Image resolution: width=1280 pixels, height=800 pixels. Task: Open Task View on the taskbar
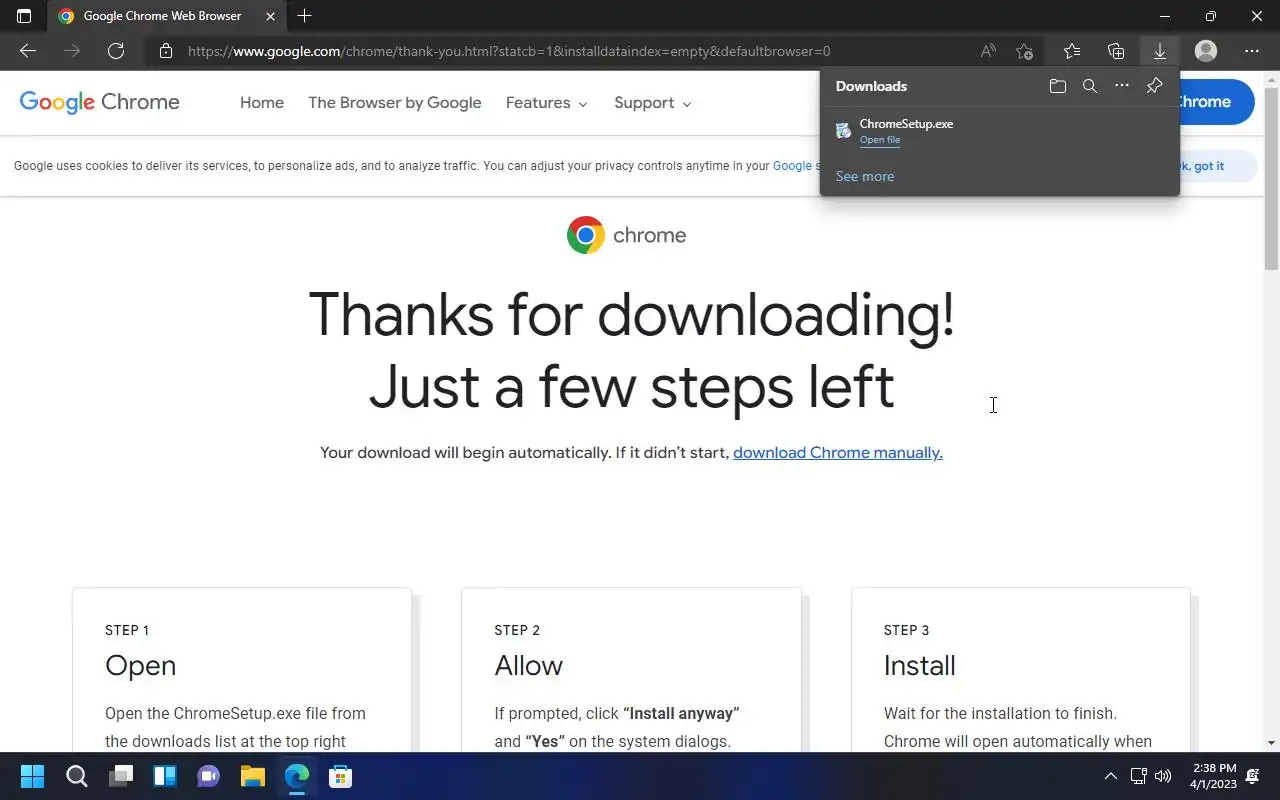pyautogui.click(x=121, y=776)
